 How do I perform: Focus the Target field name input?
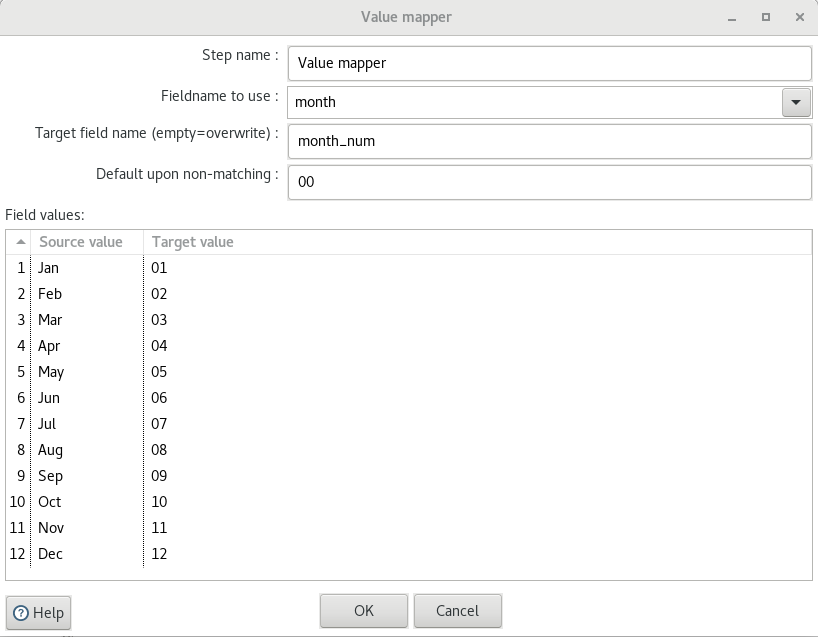pos(549,141)
